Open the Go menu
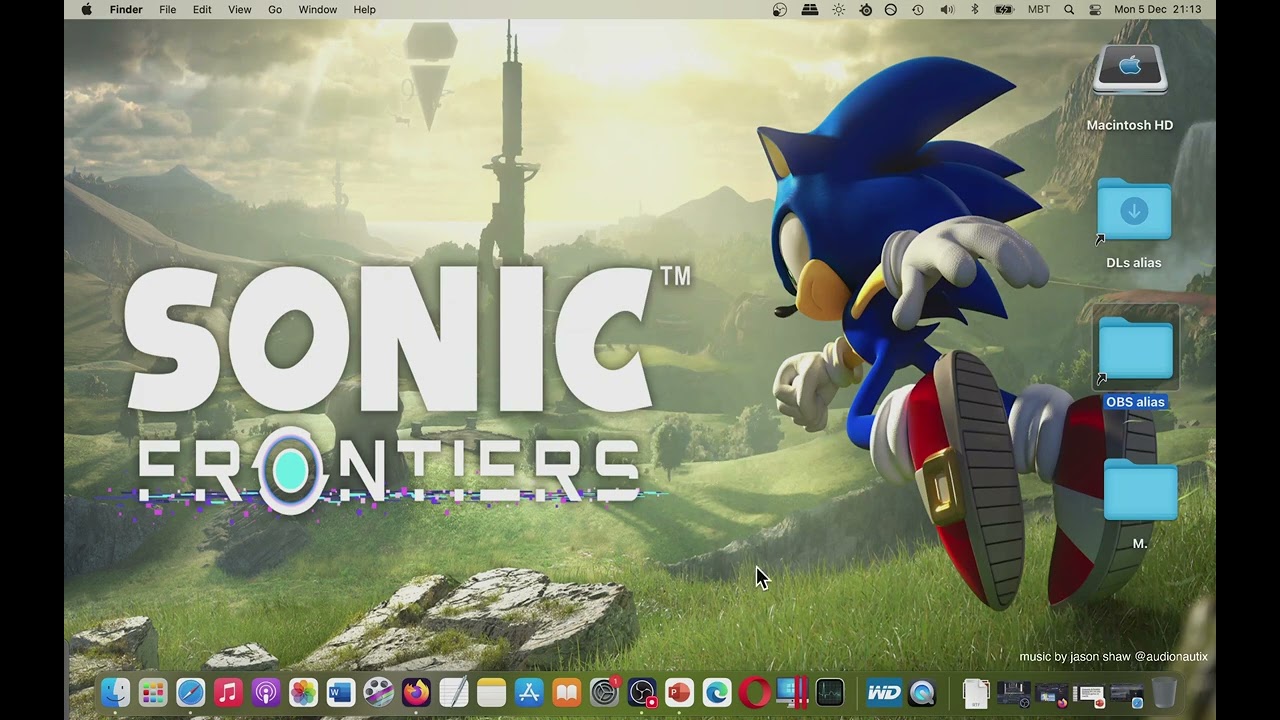Image resolution: width=1280 pixels, height=720 pixels. [x=275, y=9]
